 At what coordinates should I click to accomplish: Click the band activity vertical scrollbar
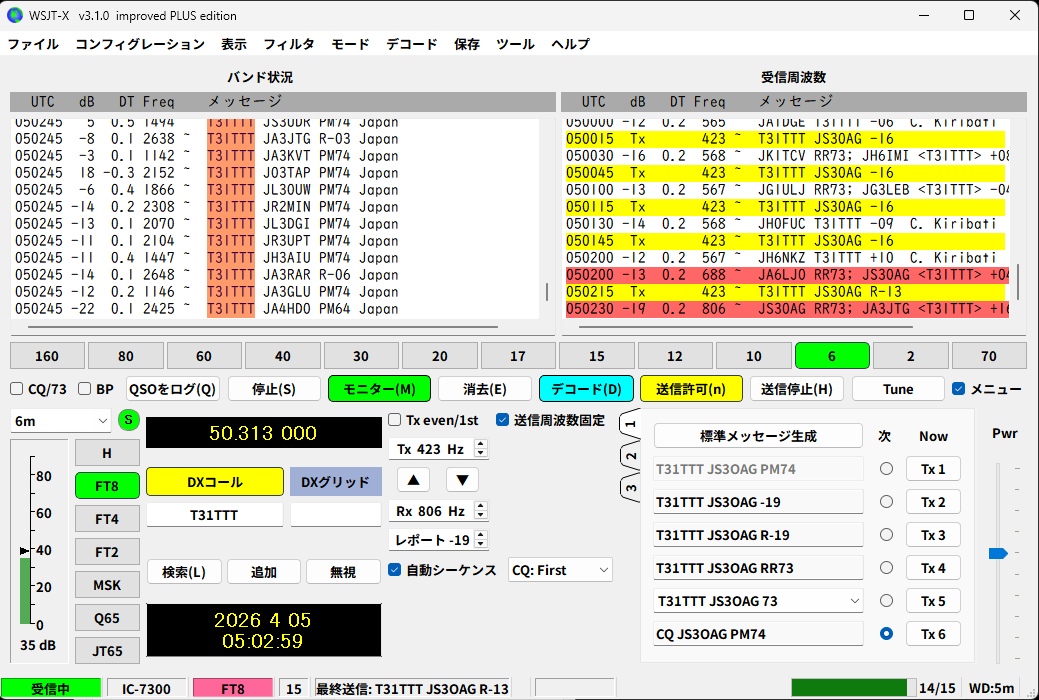[x=547, y=292]
